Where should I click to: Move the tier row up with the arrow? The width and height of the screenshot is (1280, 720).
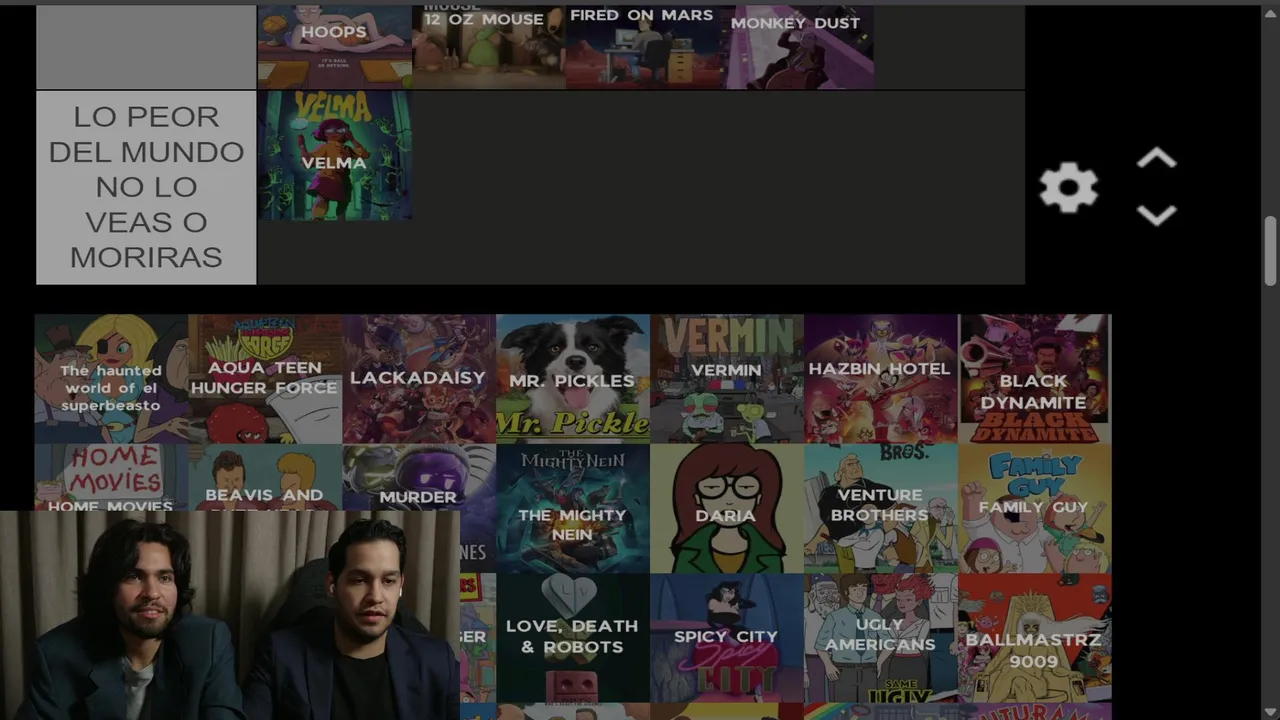tap(1156, 159)
